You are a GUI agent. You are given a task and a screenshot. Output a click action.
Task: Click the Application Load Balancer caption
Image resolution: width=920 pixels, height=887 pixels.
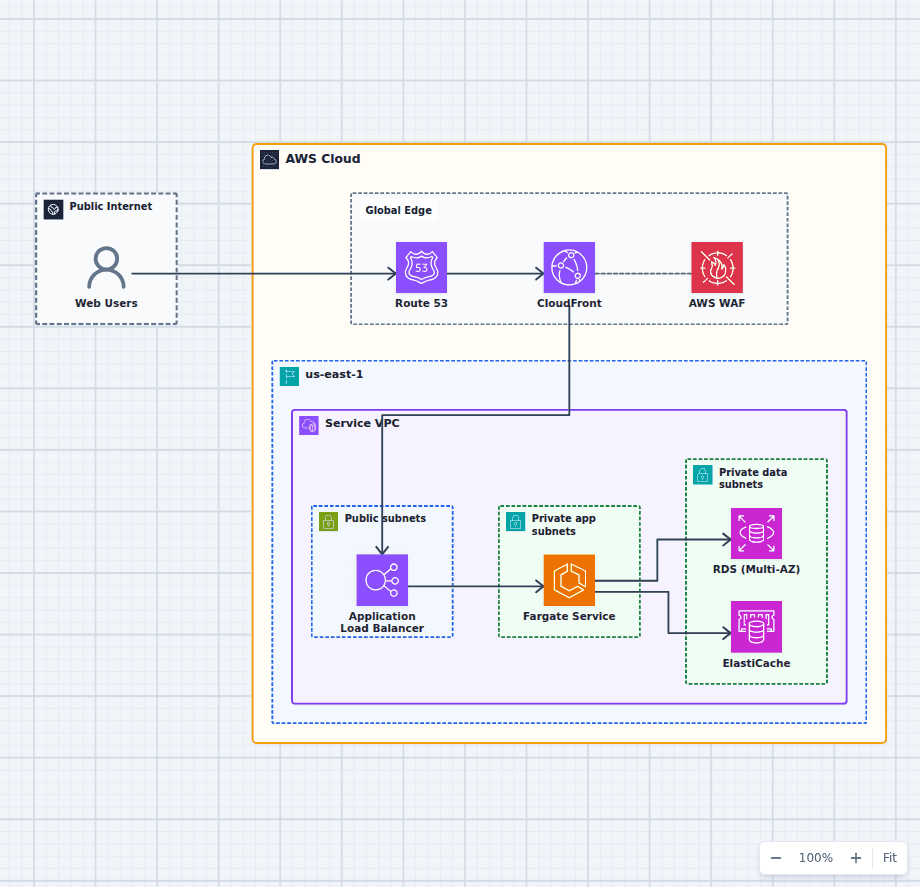tap(382, 622)
